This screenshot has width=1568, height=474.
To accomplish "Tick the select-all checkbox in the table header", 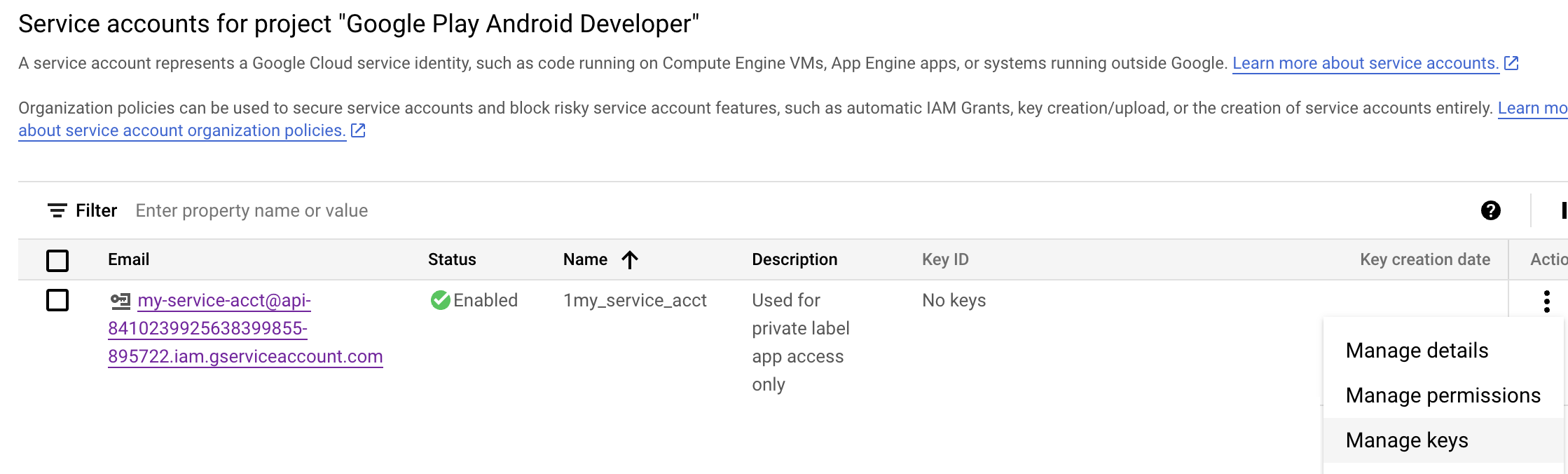I will pos(57,260).
